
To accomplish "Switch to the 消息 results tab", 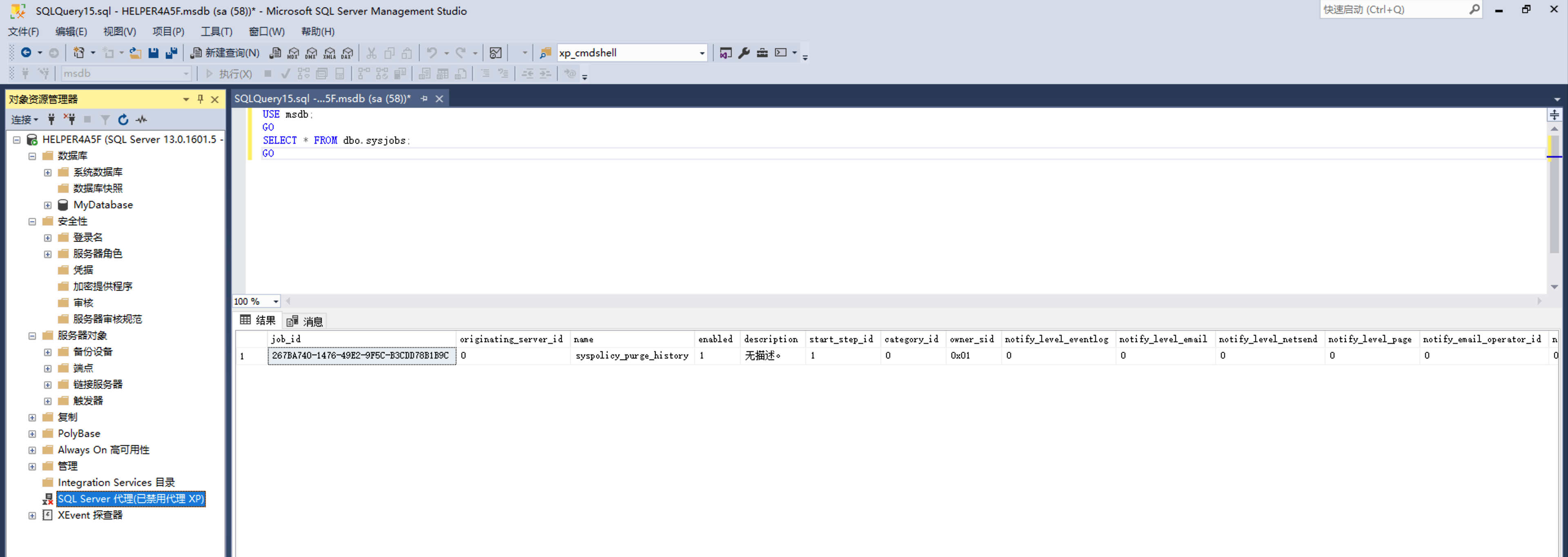I will (305, 321).
